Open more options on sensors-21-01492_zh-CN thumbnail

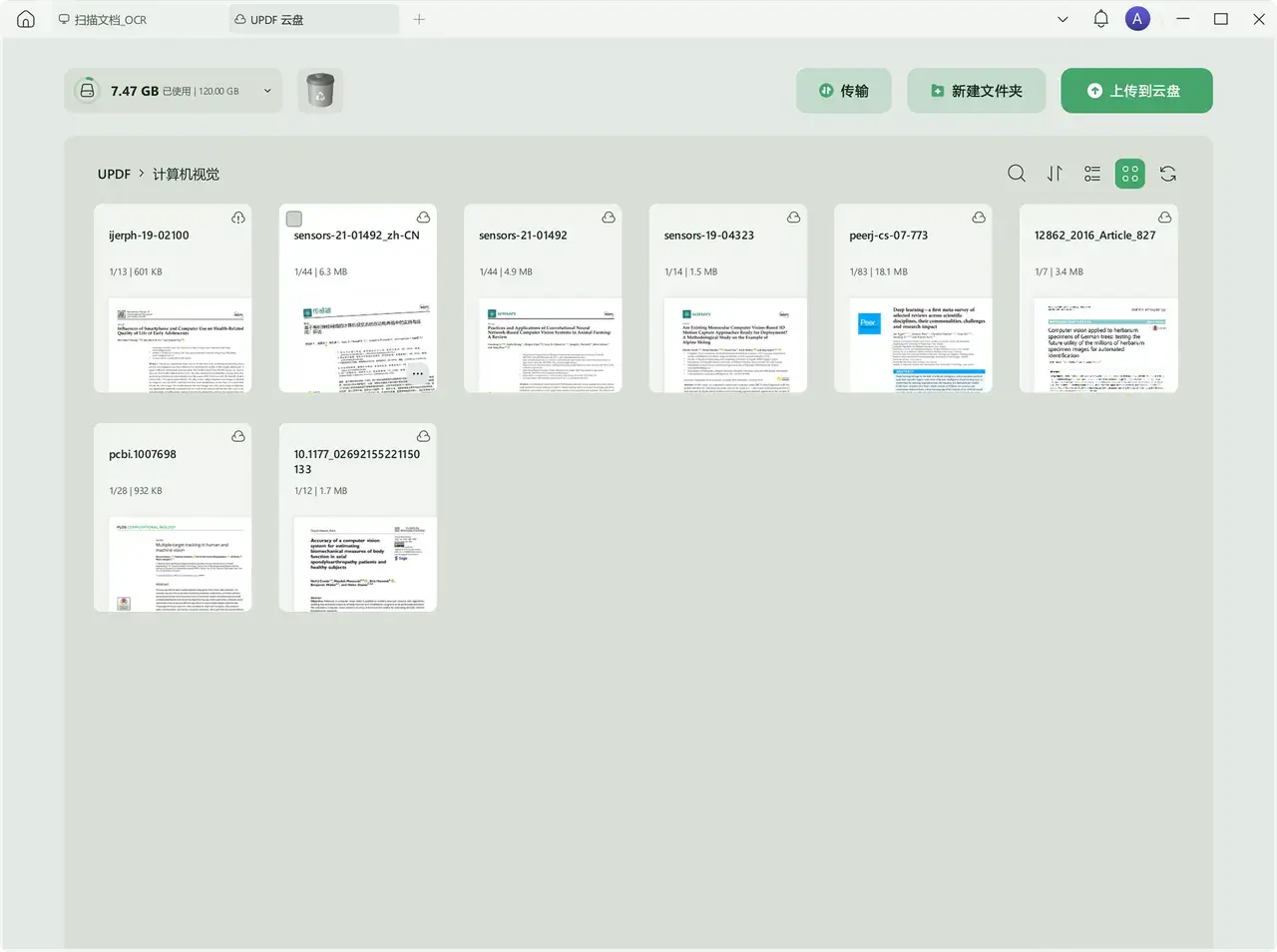point(418,373)
